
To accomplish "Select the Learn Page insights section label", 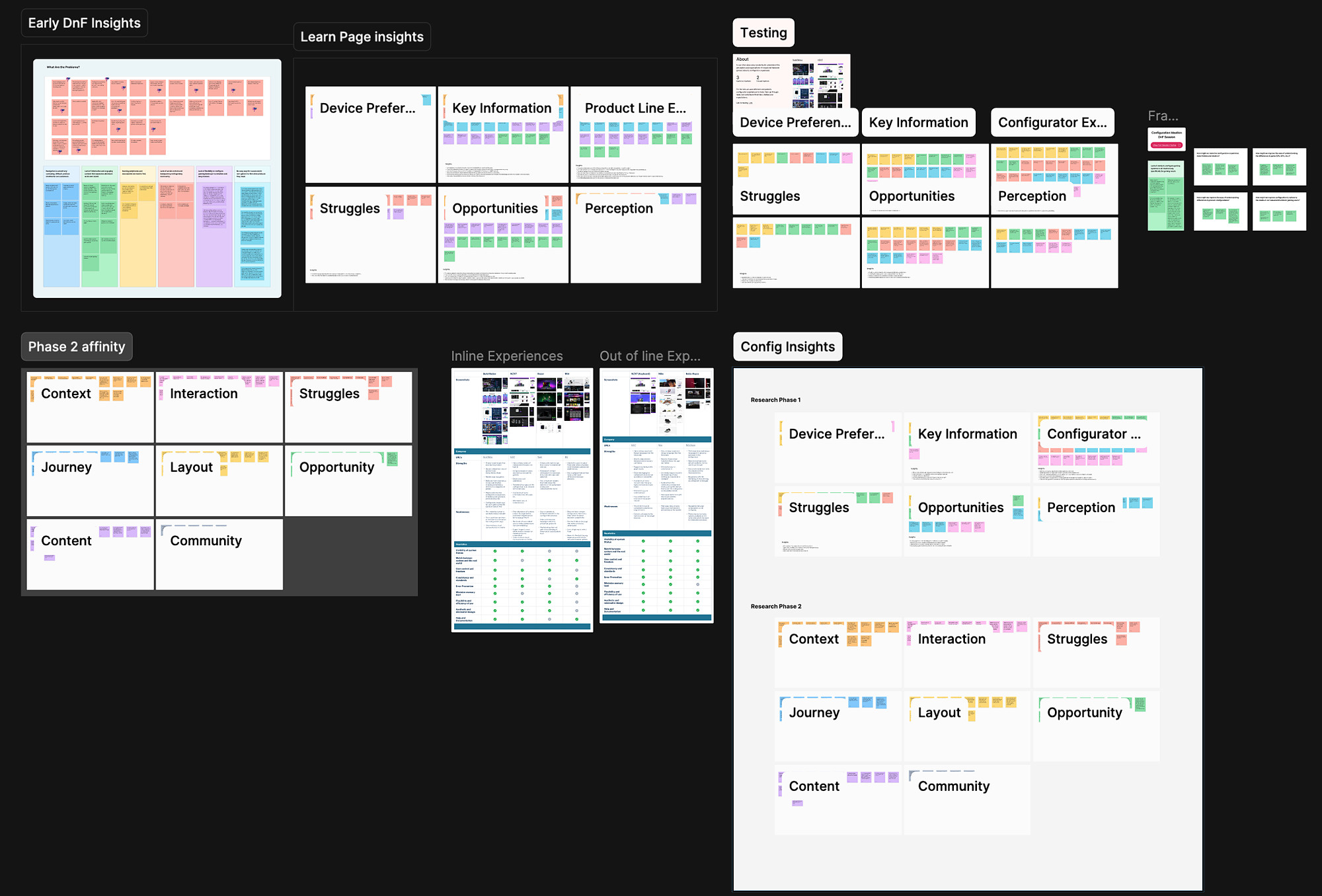I will (x=362, y=37).
